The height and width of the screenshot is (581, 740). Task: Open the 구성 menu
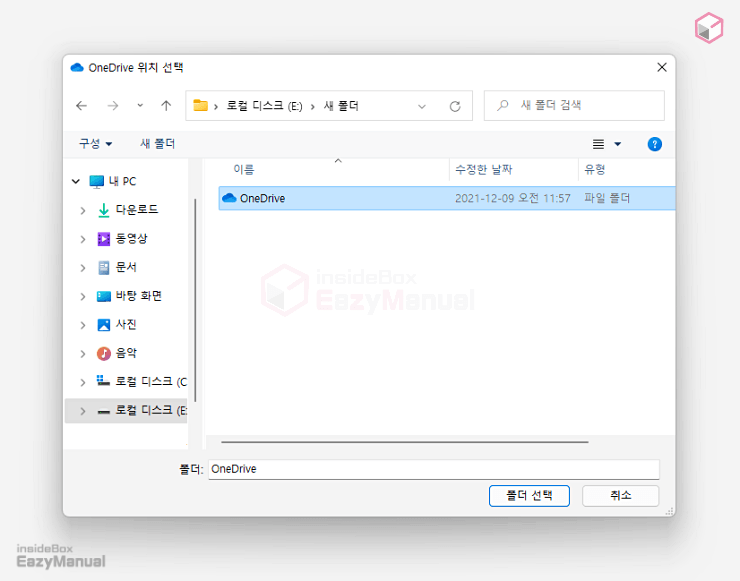point(95,143)
